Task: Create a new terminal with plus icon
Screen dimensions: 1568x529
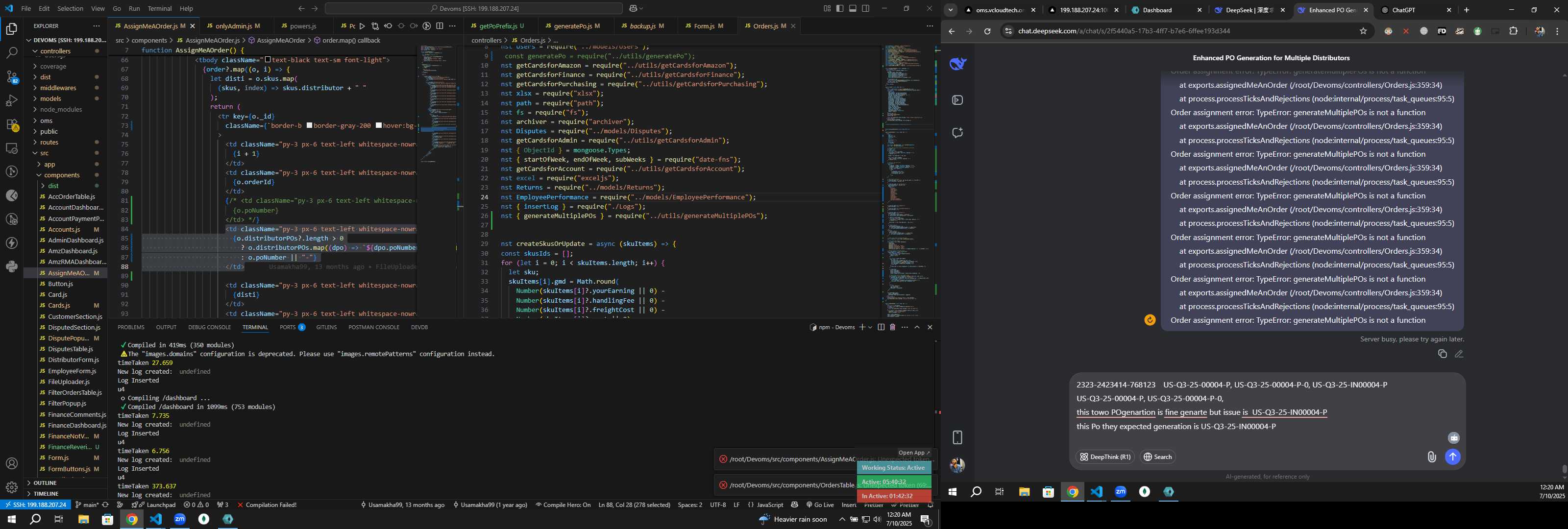Action: pos(862,328)
